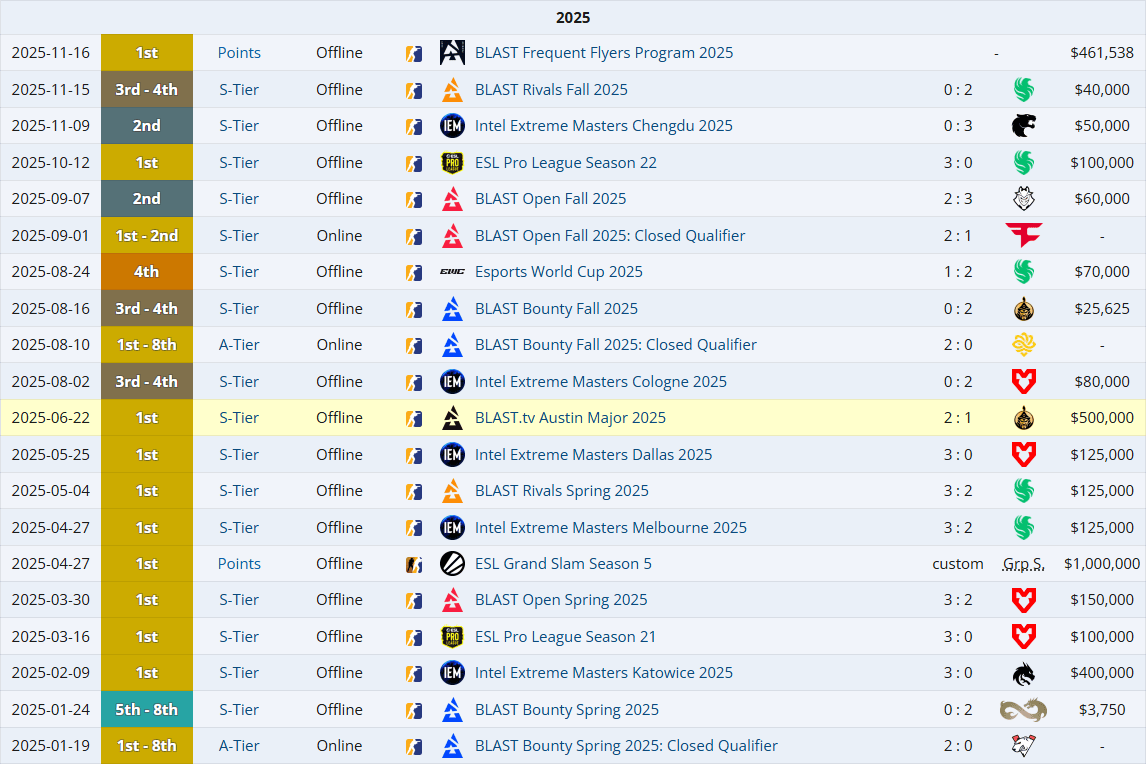The width and height of the screenshot is (1146, 764).
Task: Click the Falcons logo in ESL Pro League Season 22 row
Action: pos(1023,162)
